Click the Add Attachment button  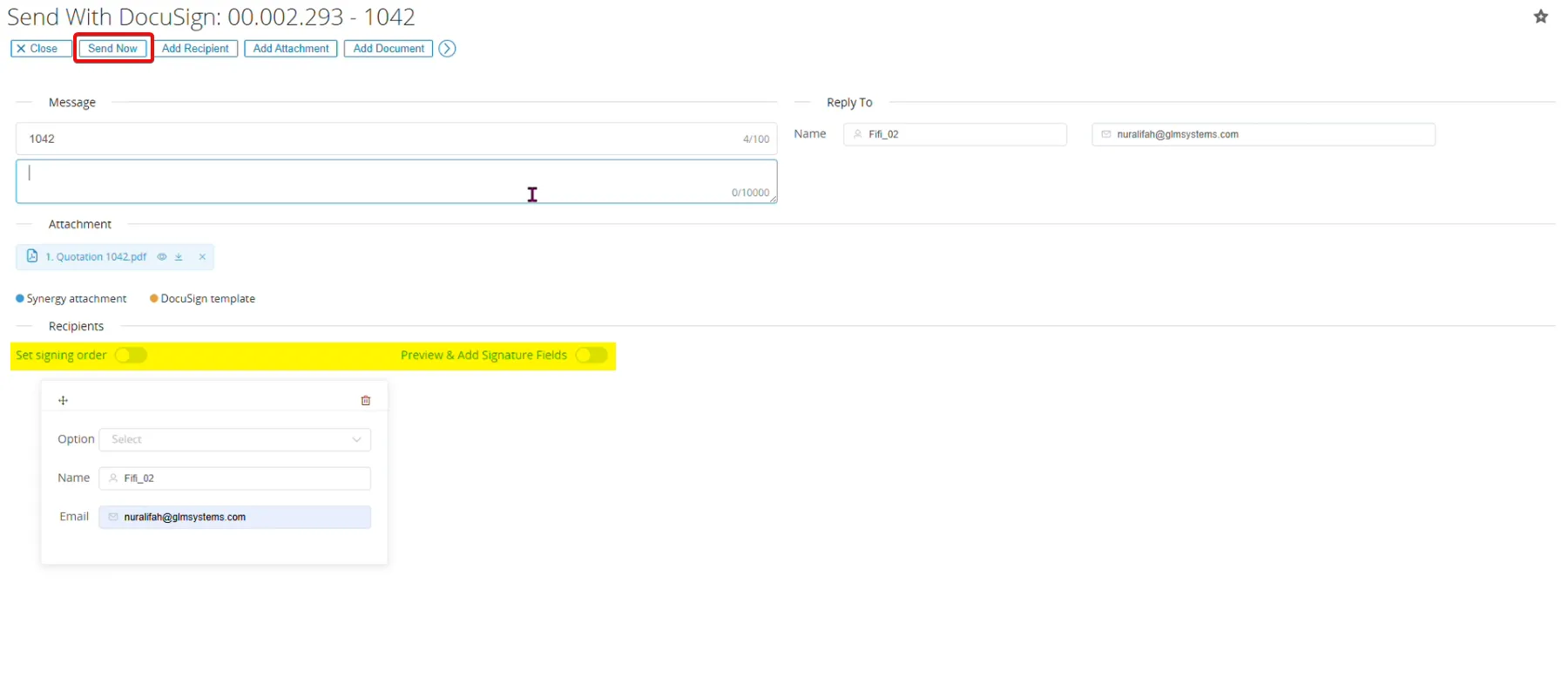tap(291, 49)
